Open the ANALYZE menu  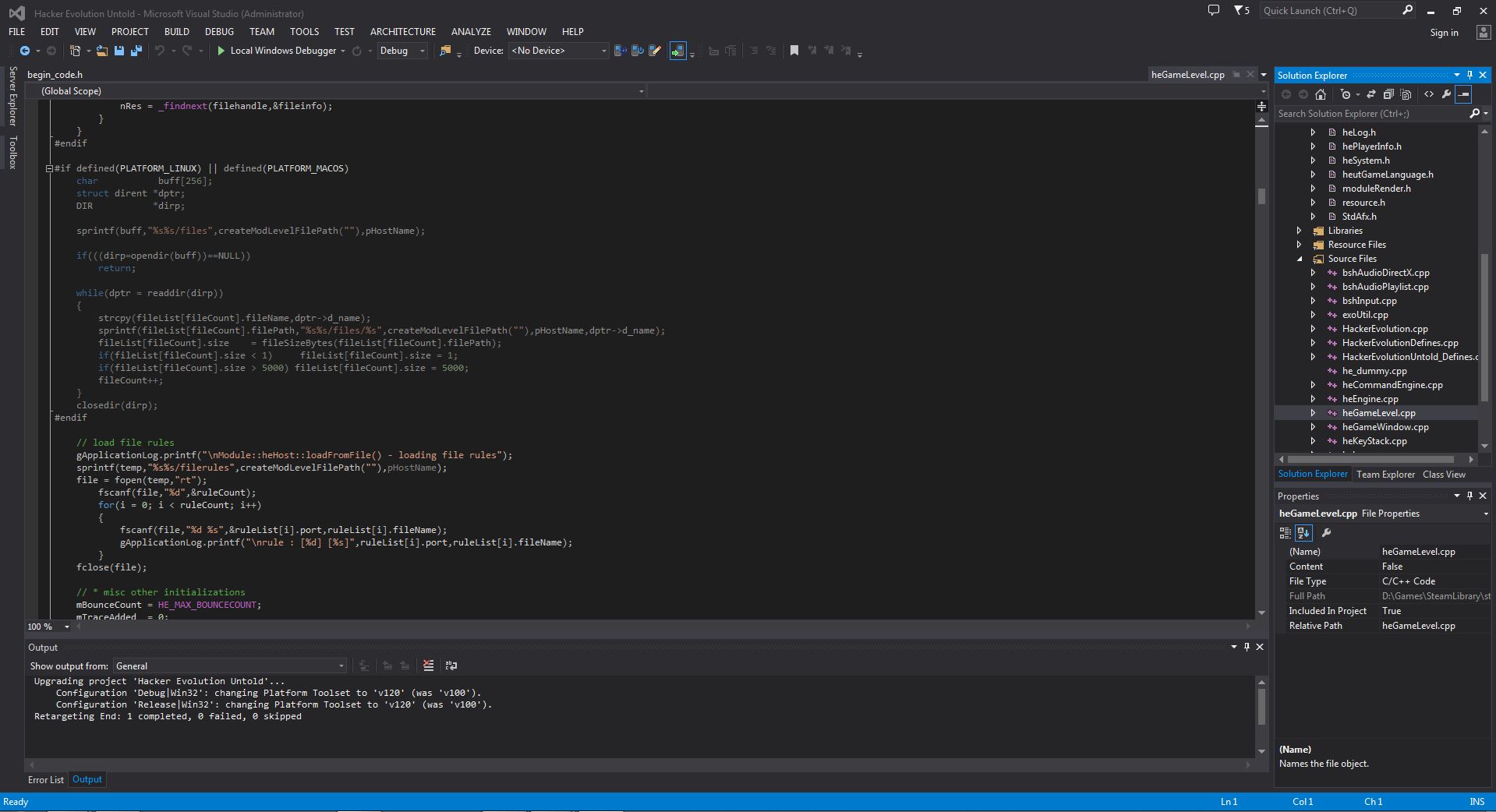(x=471, y=32)
